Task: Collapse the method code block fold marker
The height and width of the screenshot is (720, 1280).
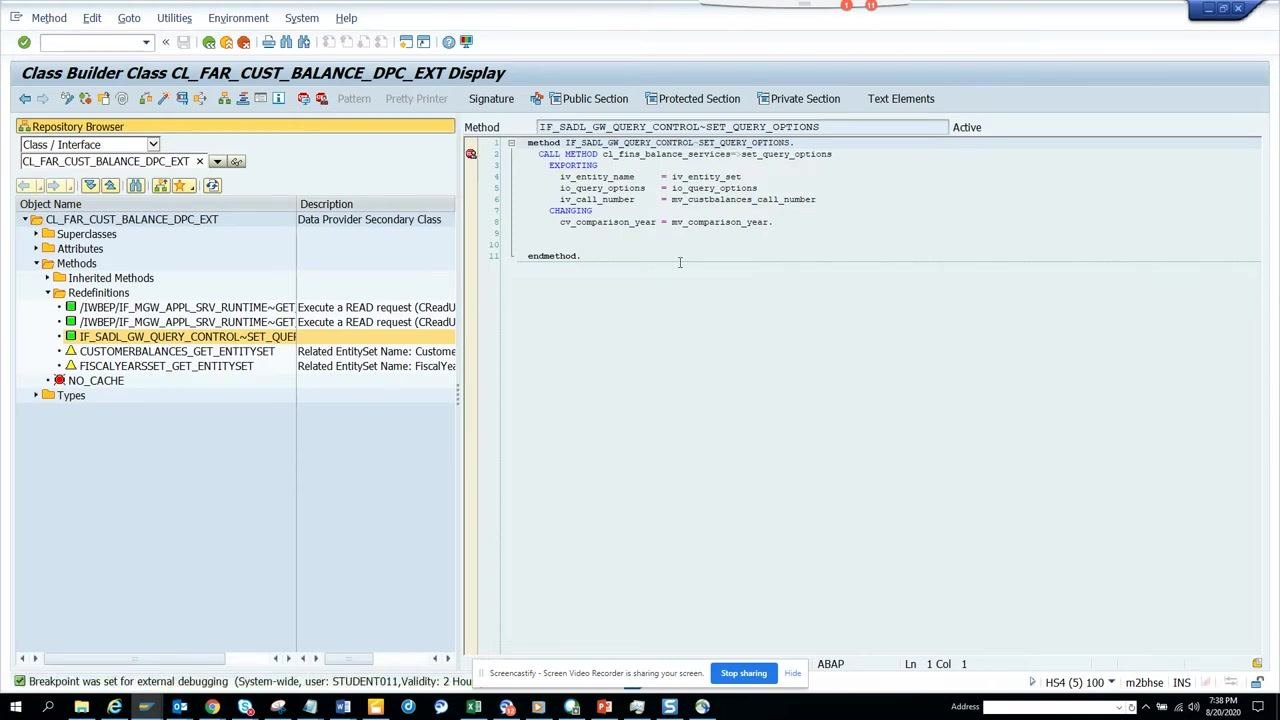Action: [511, 143]
